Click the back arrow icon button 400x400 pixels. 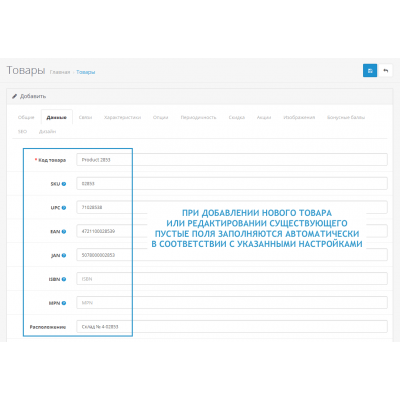click(x=386, y=71)
